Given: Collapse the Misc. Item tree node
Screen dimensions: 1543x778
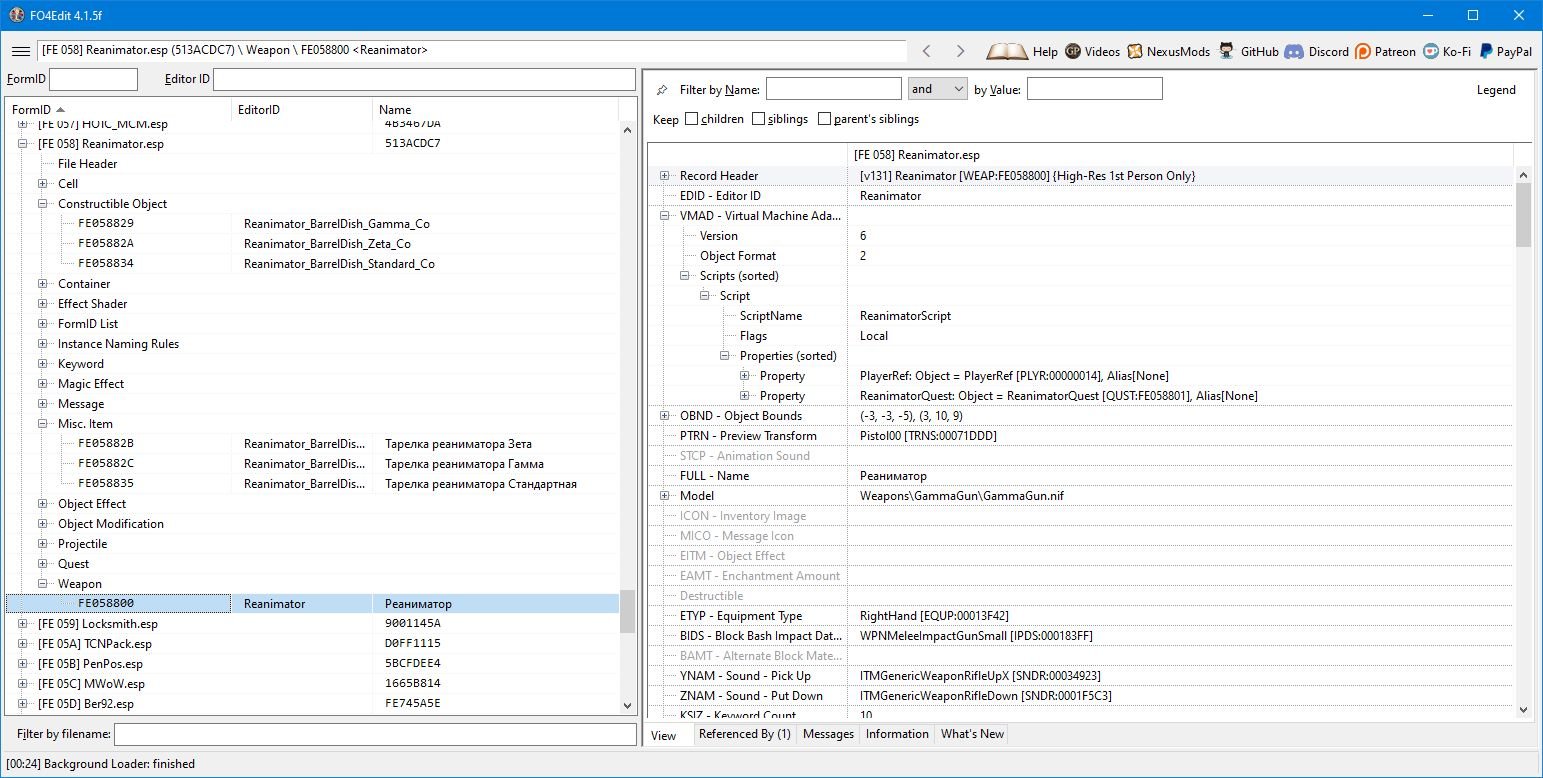Looking at the screenshot, I should (x=43, y=424).
